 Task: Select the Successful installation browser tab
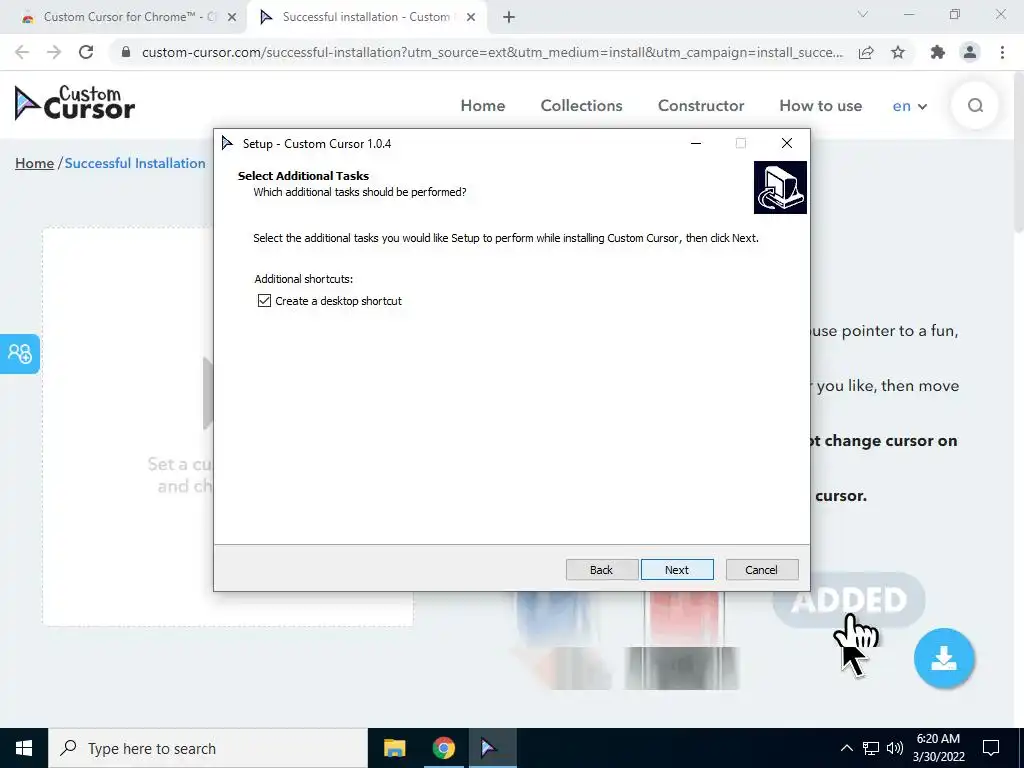(366, 17)
